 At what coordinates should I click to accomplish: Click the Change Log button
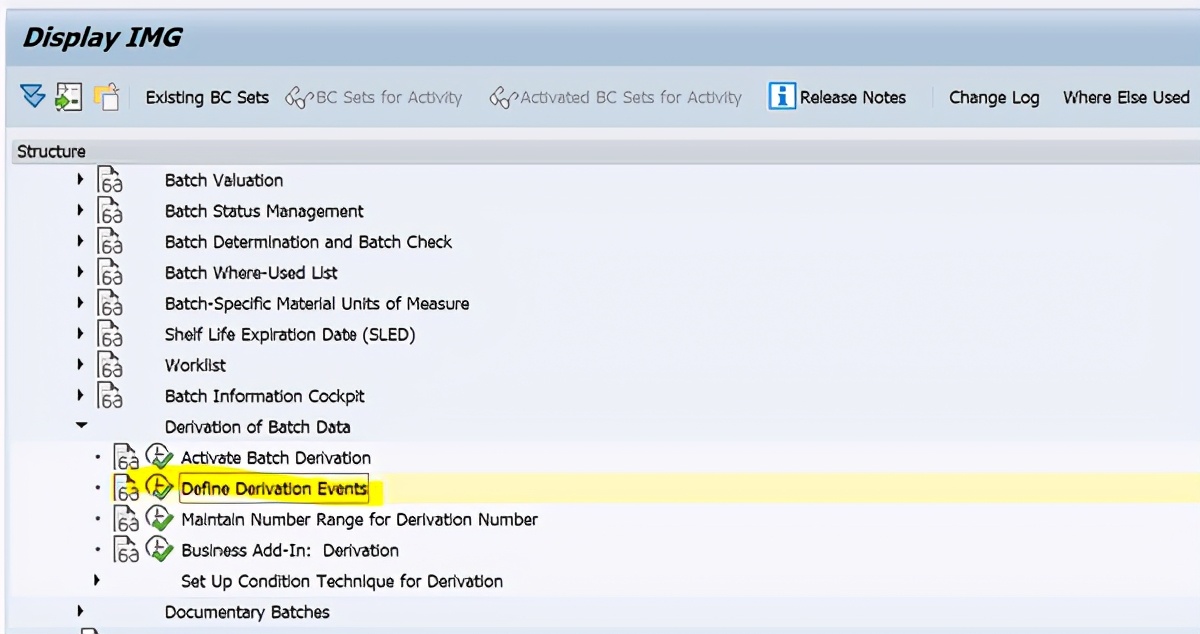pos(993,97)
